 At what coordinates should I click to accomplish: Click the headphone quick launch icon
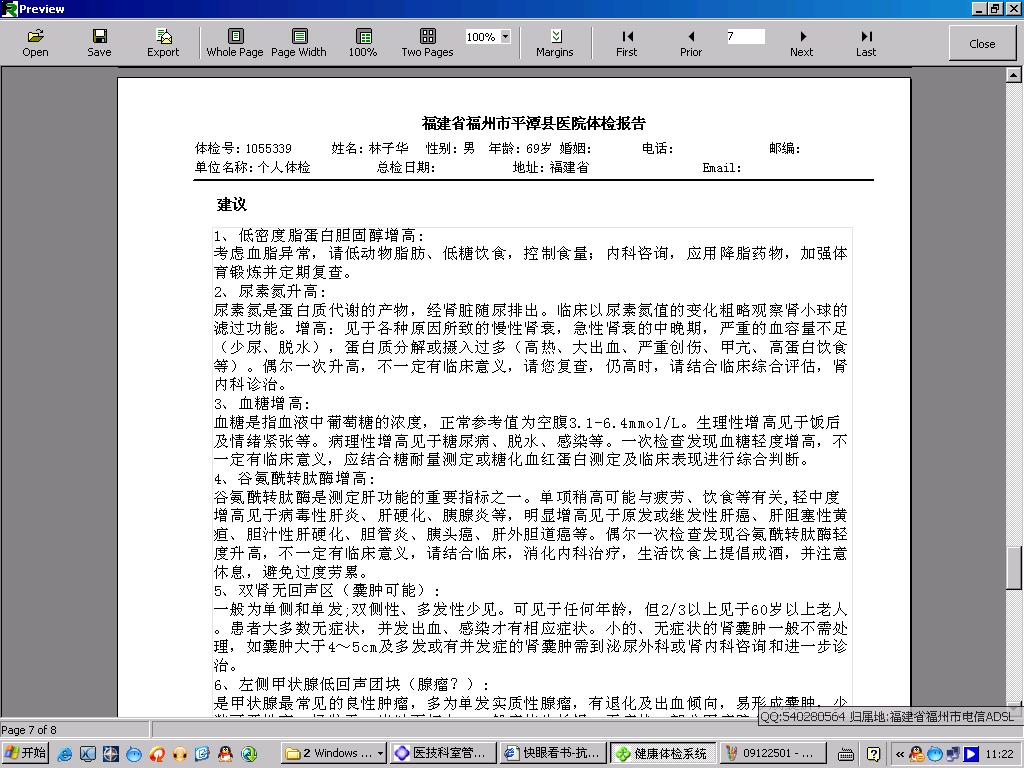coord(180,754)
